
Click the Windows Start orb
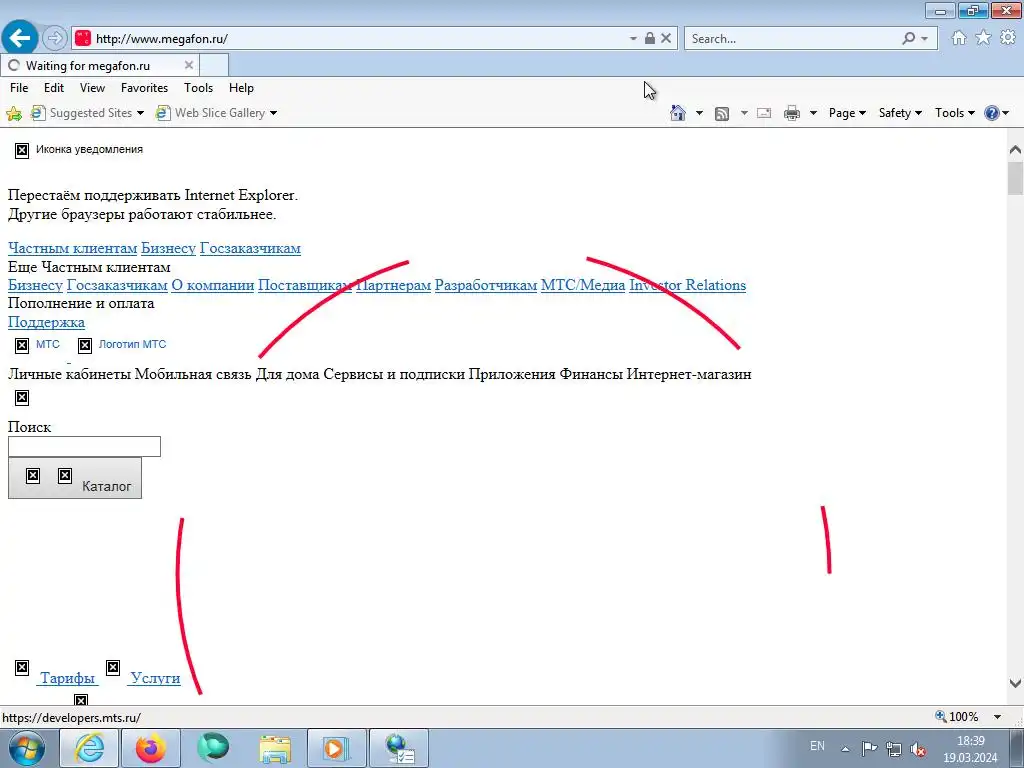coord(26,748)
